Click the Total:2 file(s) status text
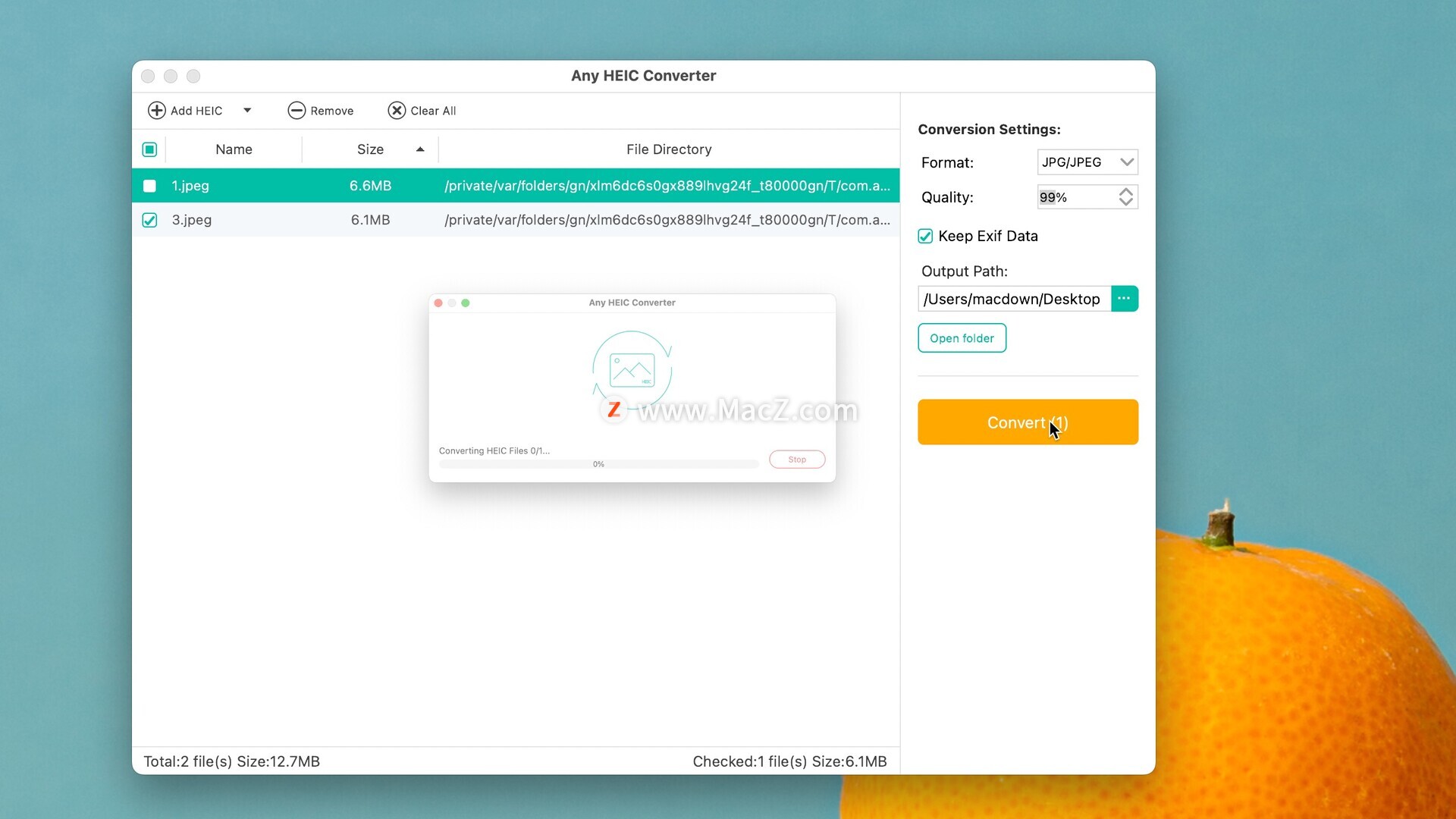 [231, 761]
